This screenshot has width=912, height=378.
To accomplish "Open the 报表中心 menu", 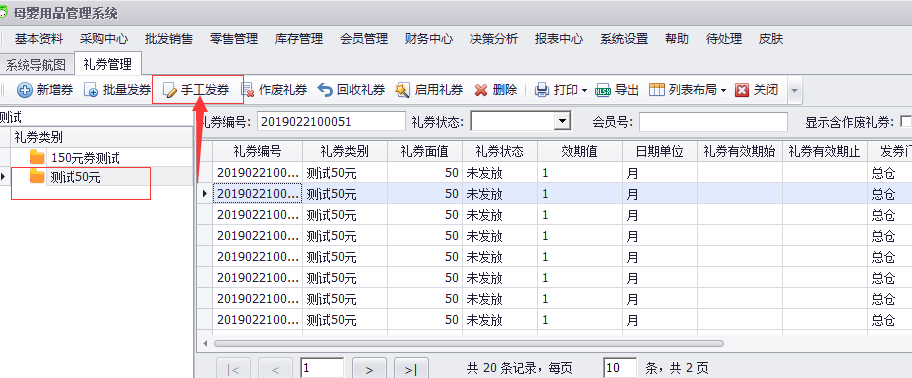I will click(x=559, y=39).
